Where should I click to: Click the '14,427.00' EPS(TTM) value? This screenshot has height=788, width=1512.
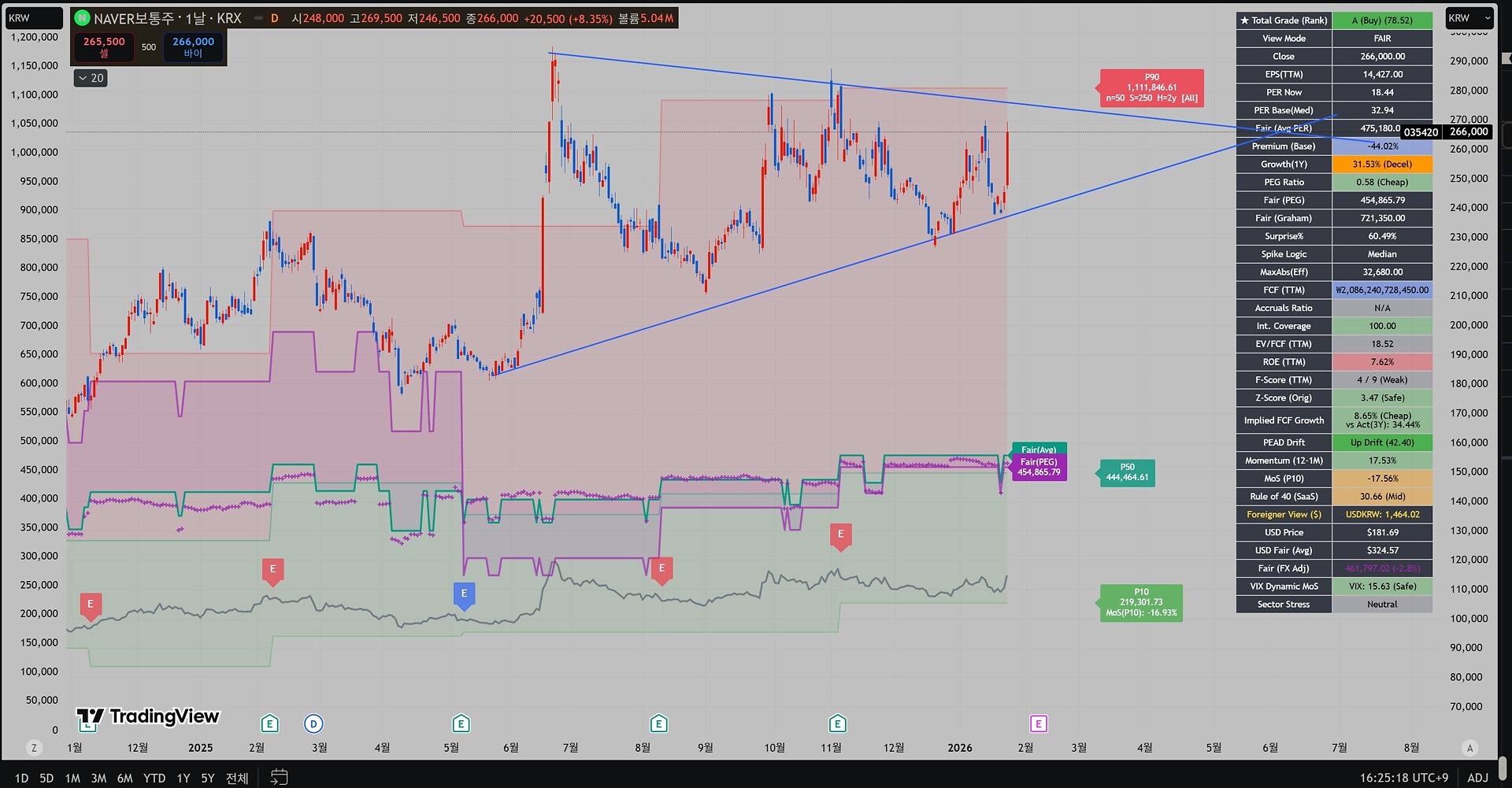pyautogui.click(x=1382, y=75)
